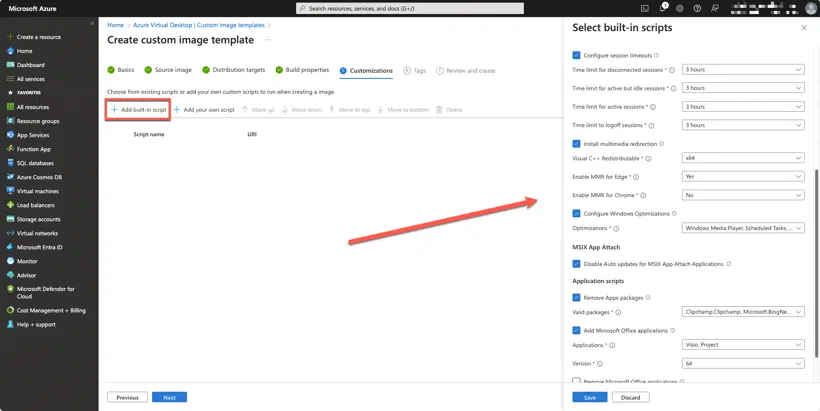Open the Help question mark icon
The width and height of the screenshot is (820, 411).
[x=697, y=8]
